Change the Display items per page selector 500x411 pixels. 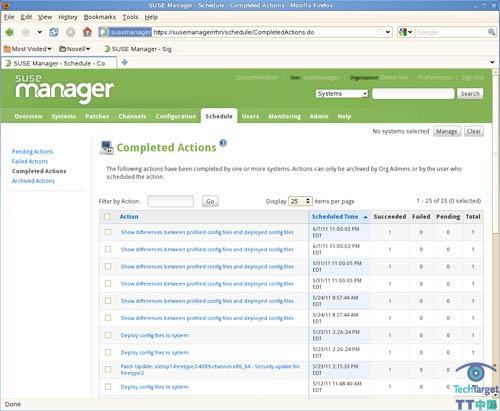tap(300, 201)
